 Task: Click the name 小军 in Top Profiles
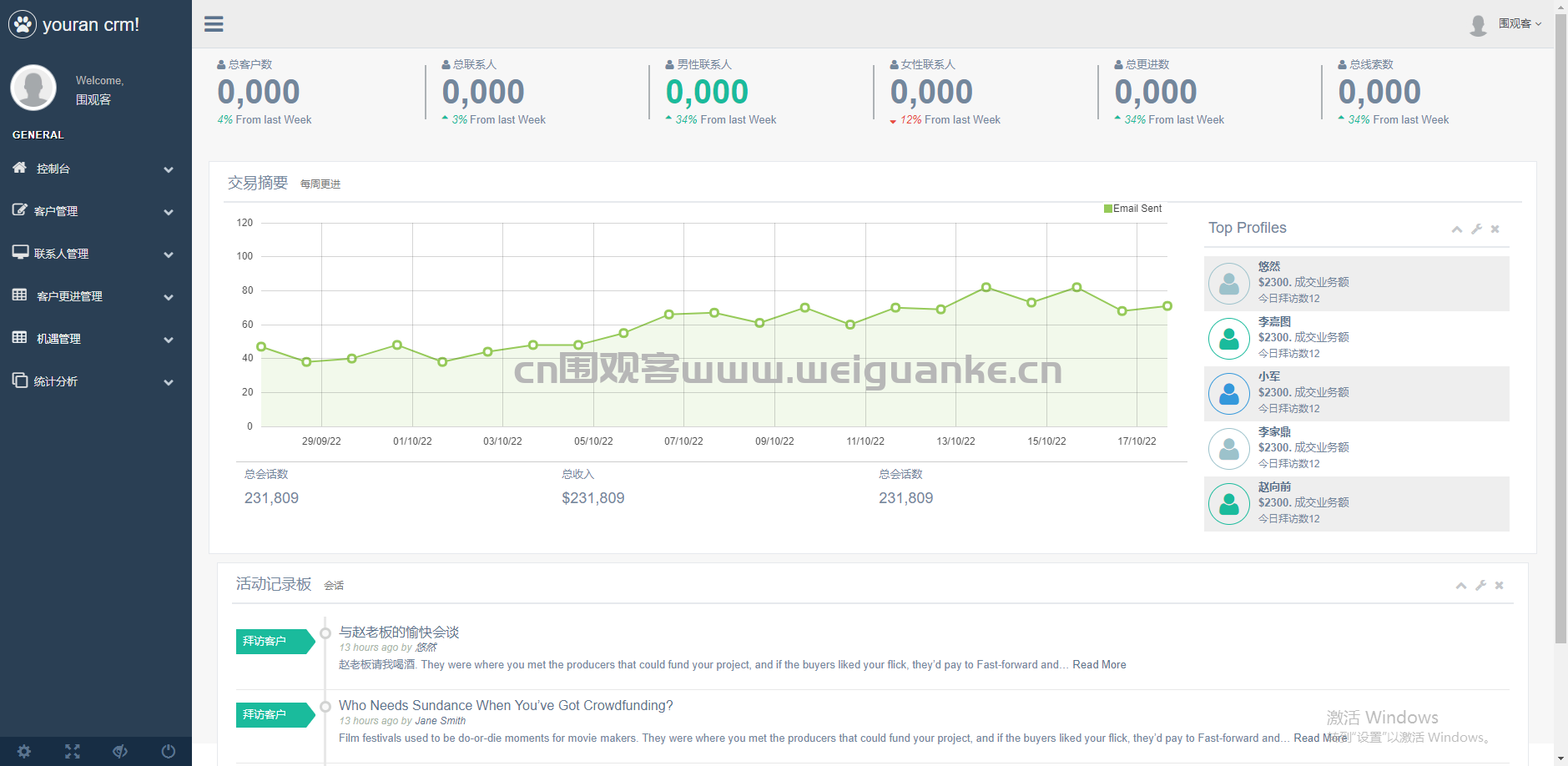pyautogui.click(x=1269, y=377)
